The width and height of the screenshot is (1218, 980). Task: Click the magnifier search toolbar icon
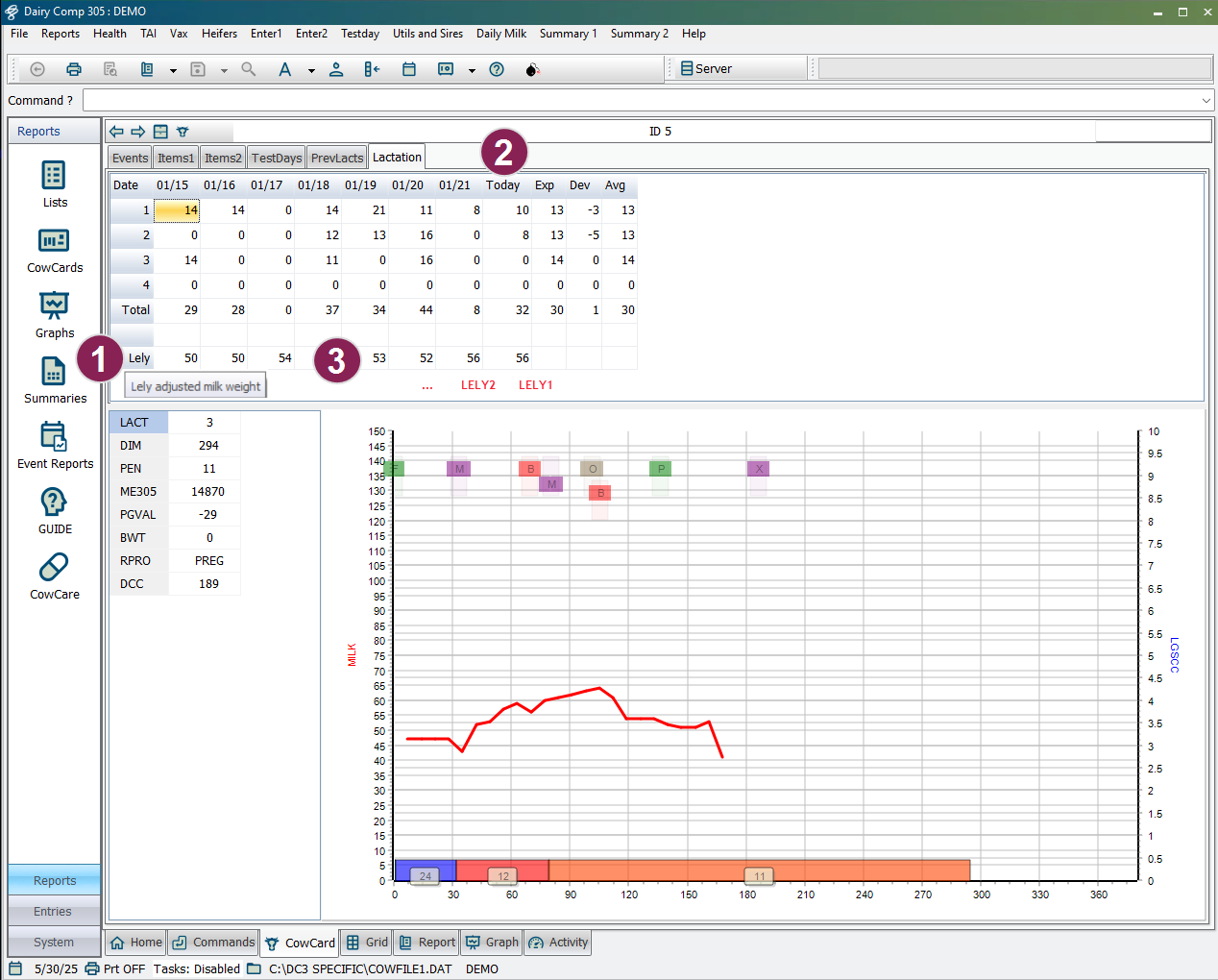[x=249, y=69]
